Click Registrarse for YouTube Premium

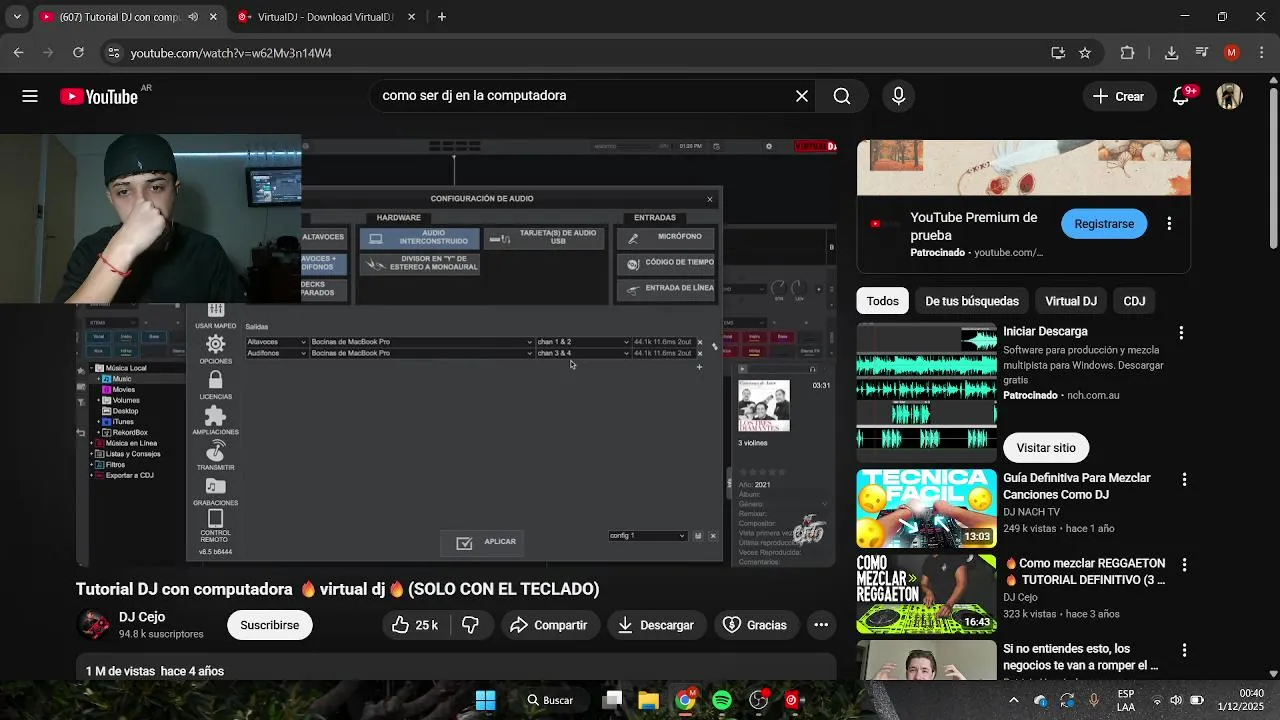tap(1104, 224)
